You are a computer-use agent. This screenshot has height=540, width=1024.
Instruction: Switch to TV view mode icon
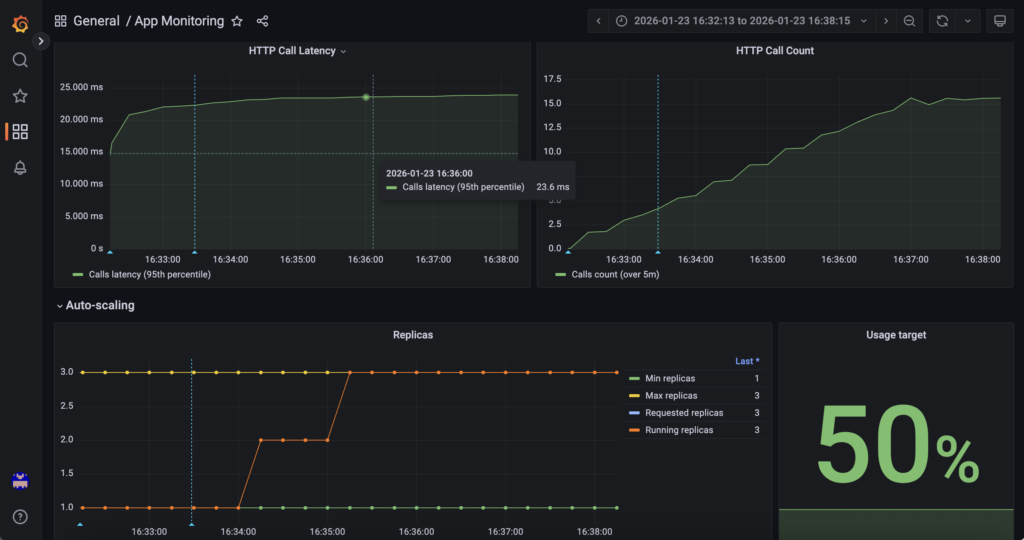pos(997,21)
